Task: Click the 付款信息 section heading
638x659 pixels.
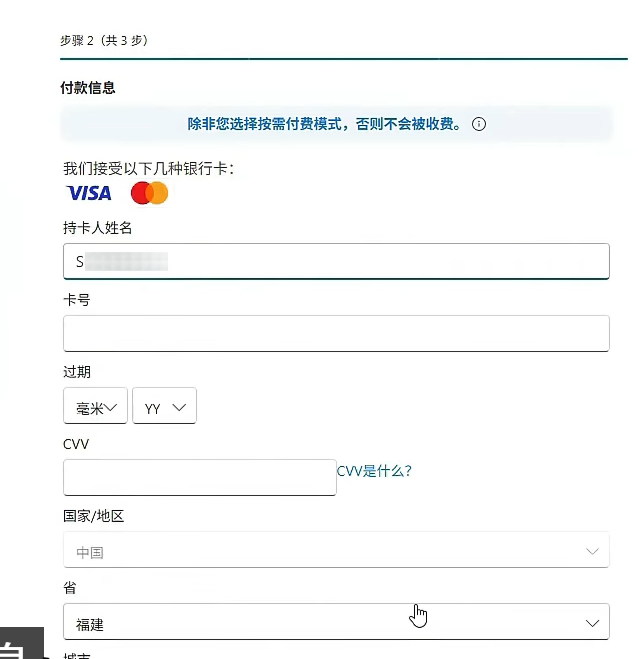Action: click(x=88, y=88)
